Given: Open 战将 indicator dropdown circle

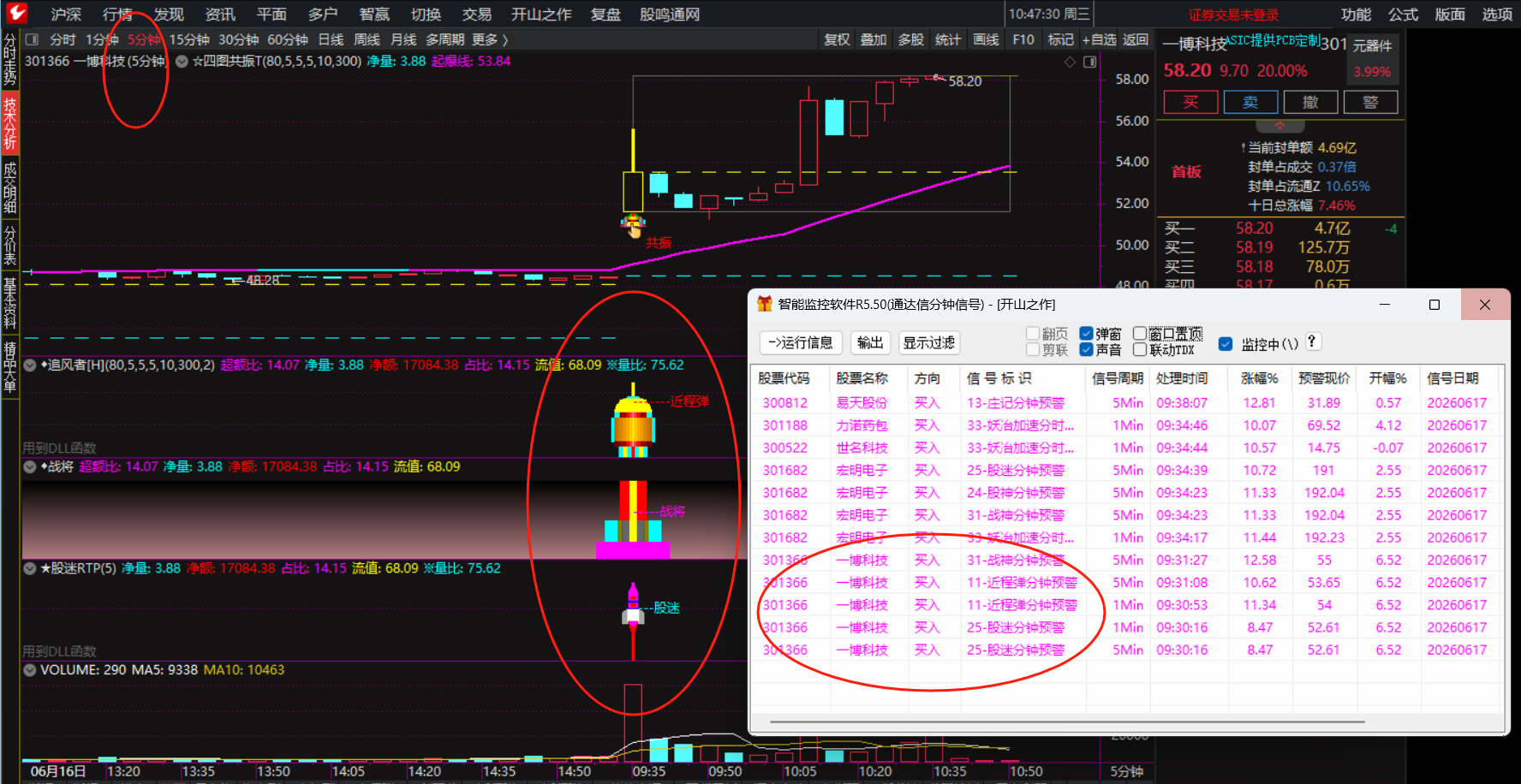Looking at the screenshot, I should (x=30, y=467).
